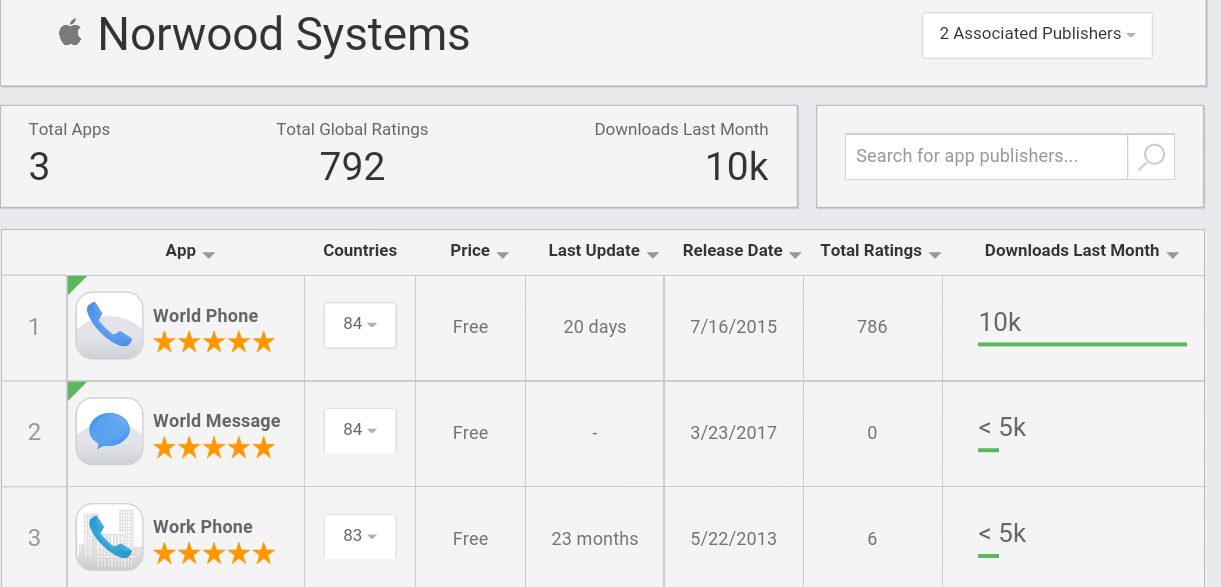Click the World Message app icon

(110, 432)
